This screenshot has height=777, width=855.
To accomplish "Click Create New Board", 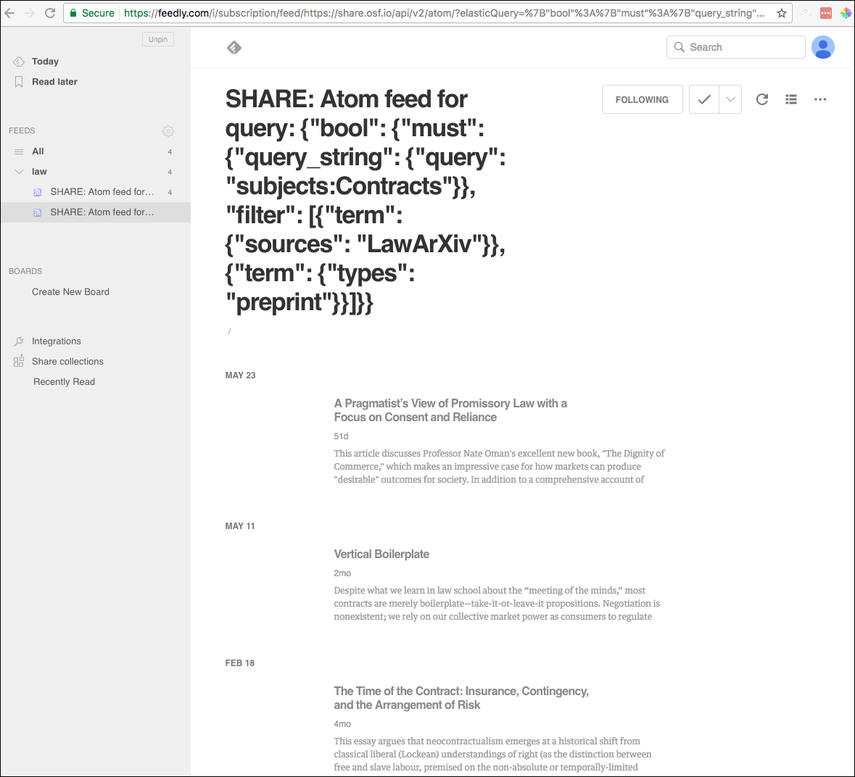I will (x=70, y=292).
